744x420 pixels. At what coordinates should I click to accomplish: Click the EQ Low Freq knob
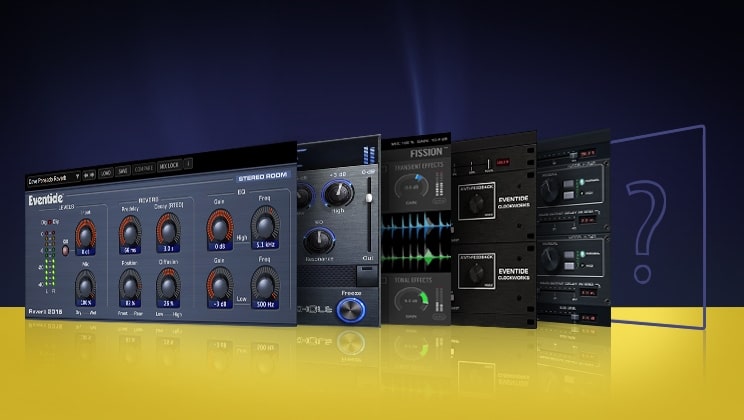[265, 283]
